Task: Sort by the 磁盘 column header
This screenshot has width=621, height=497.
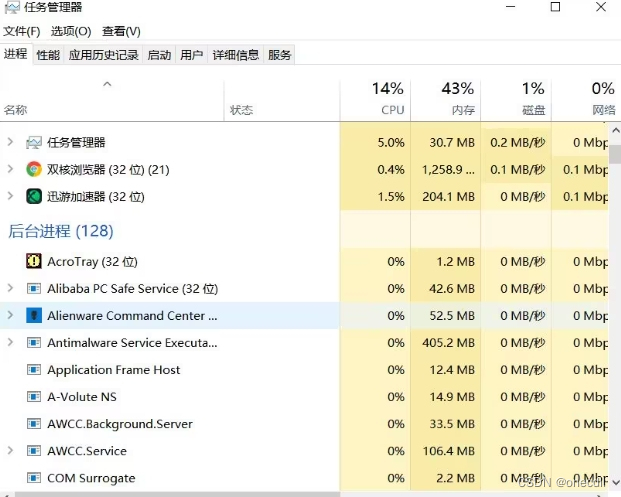Action: pyautogui.click(x=516, y=100)
